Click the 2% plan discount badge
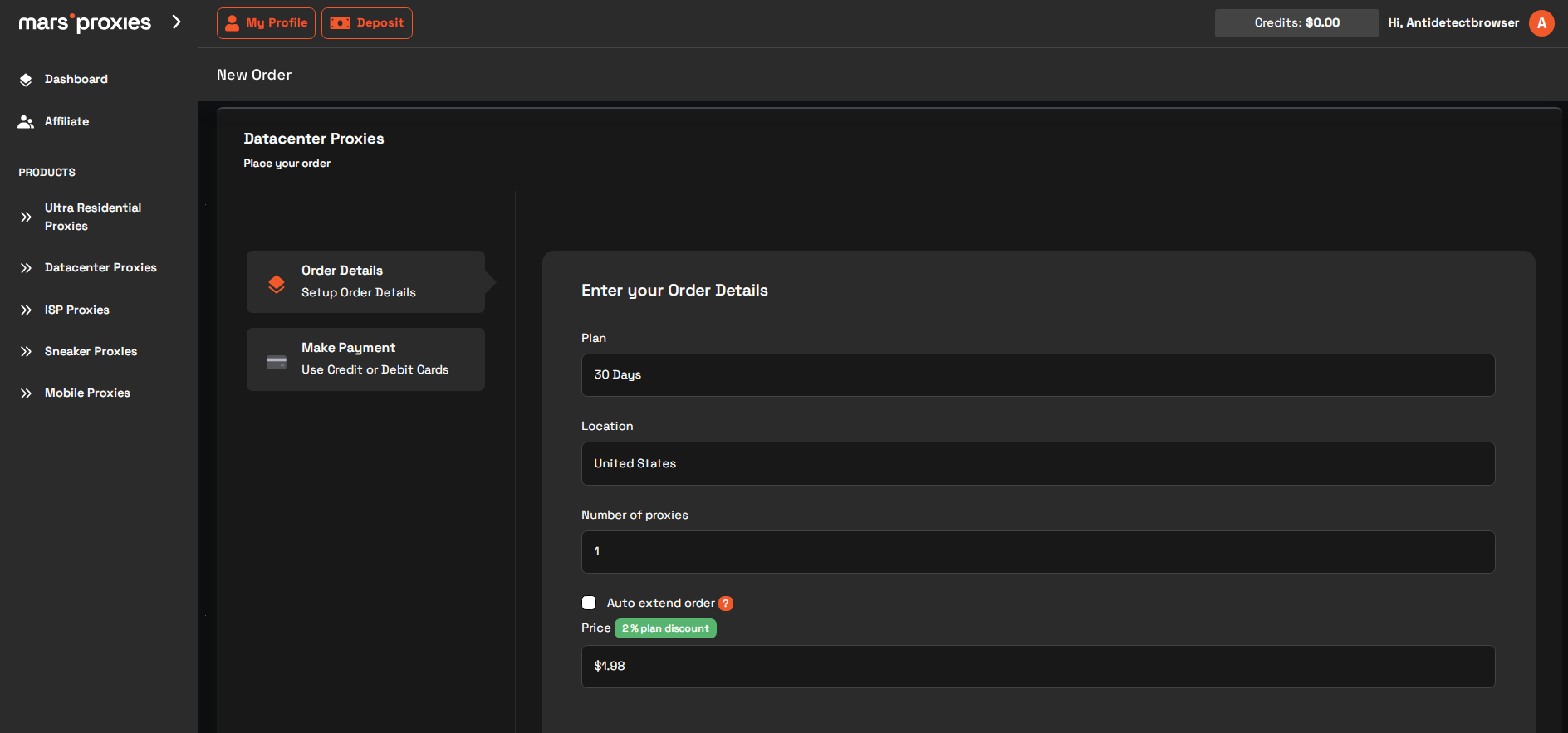The image size is (1568, 733). (x=665, y=628)
